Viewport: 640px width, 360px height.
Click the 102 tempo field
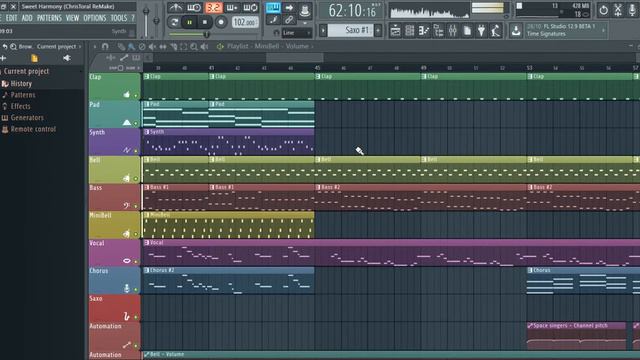click(244, 22)
